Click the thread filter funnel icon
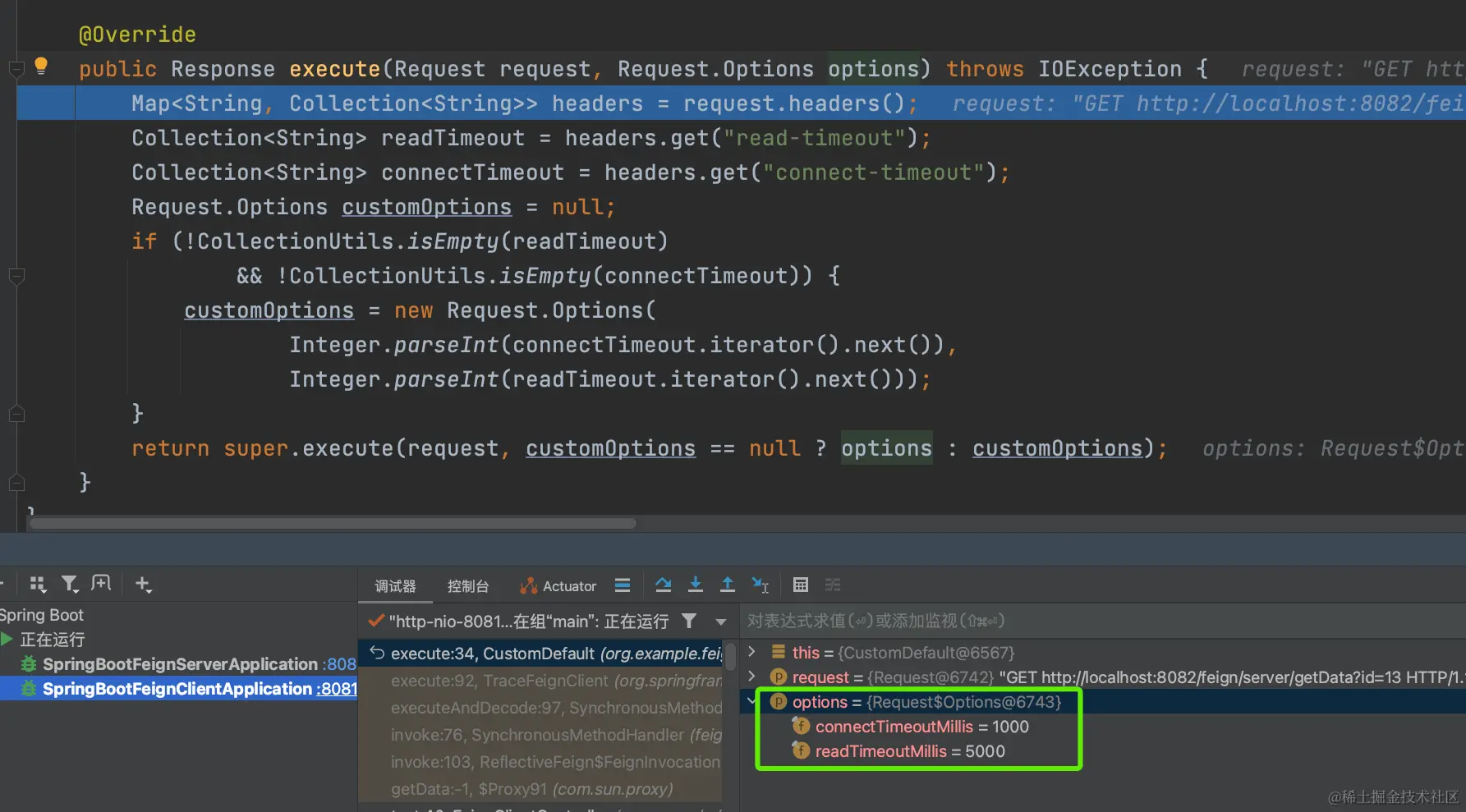The image size is (1466, 812). [x=689, y=622]
